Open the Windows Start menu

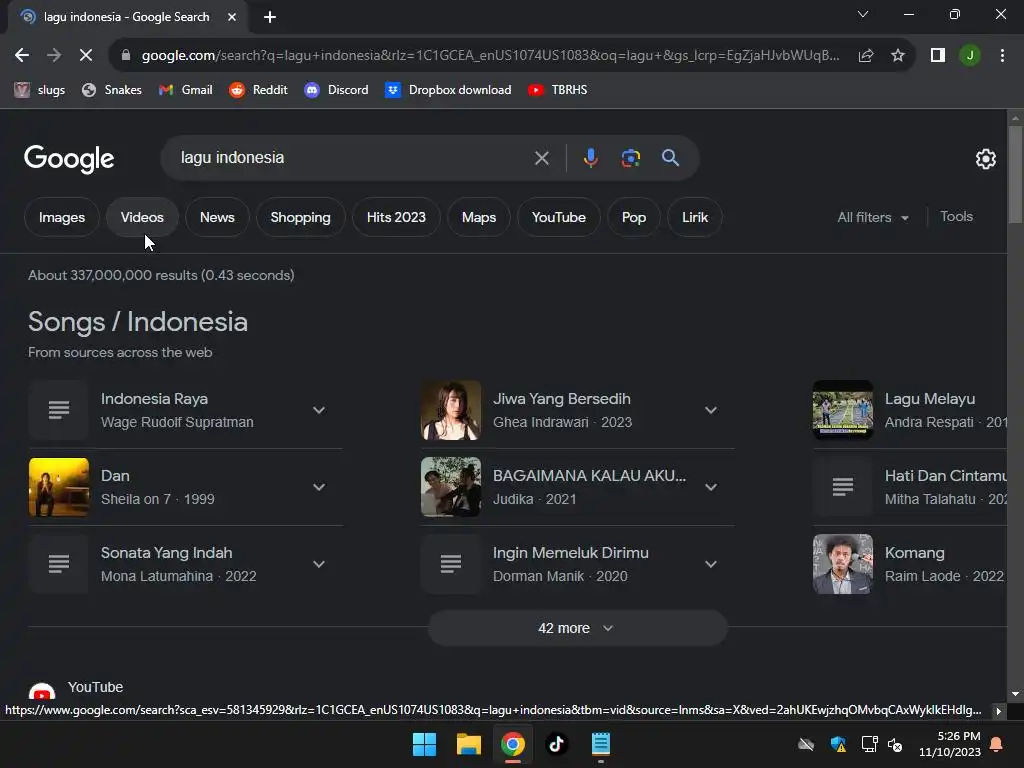pos(424,744)
